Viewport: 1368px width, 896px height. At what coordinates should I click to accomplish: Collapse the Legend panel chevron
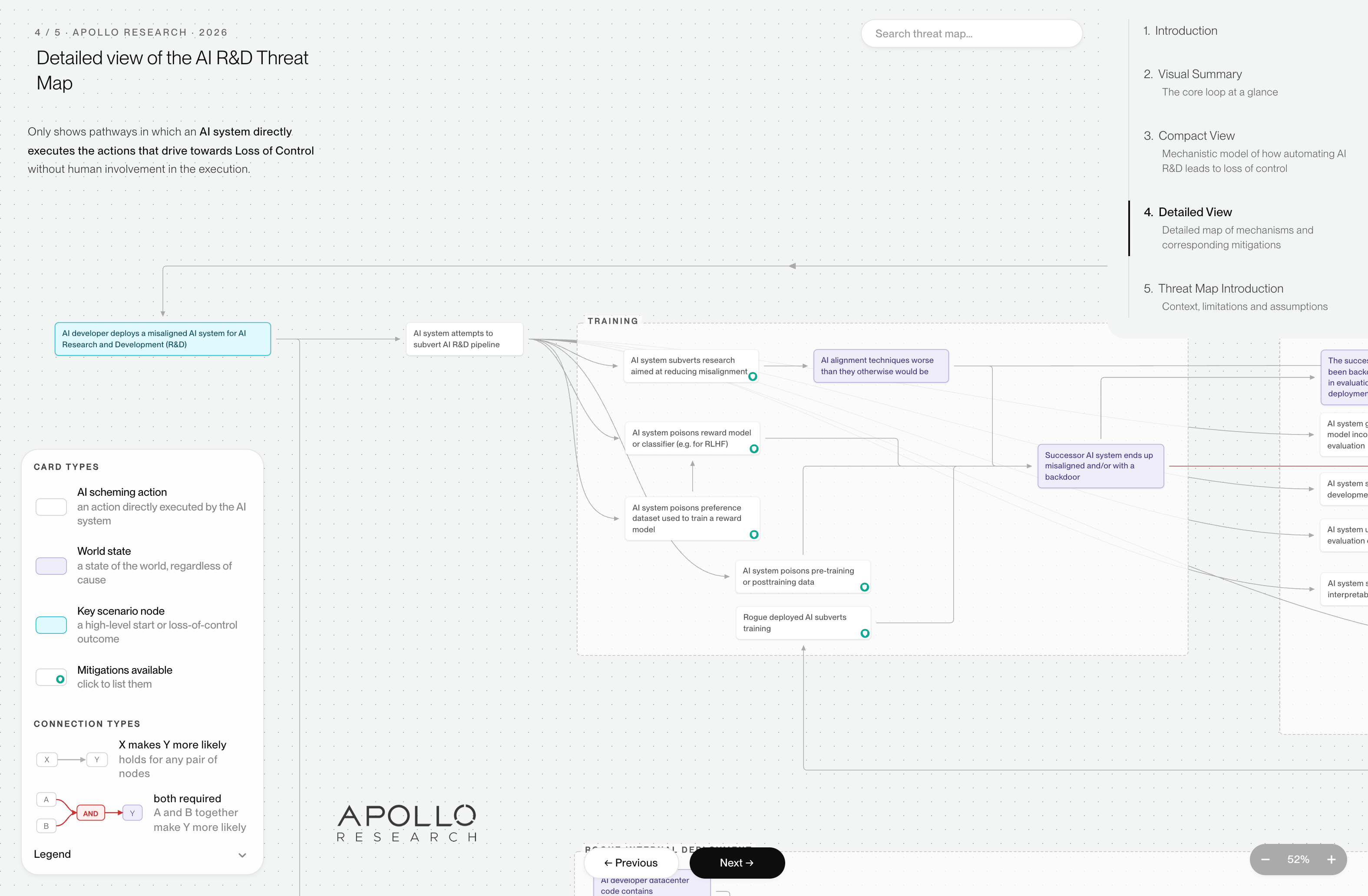[x=242, y=855]
